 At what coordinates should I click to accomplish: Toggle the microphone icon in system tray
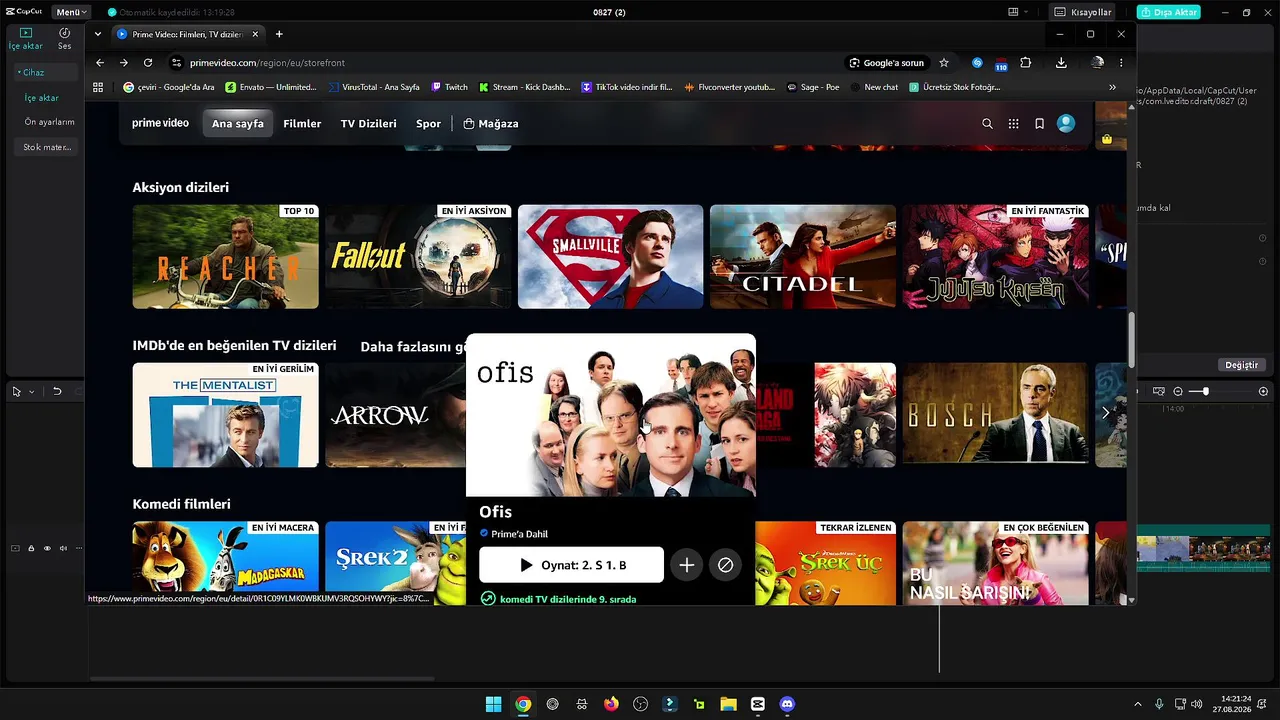[x=1159, y=704]
